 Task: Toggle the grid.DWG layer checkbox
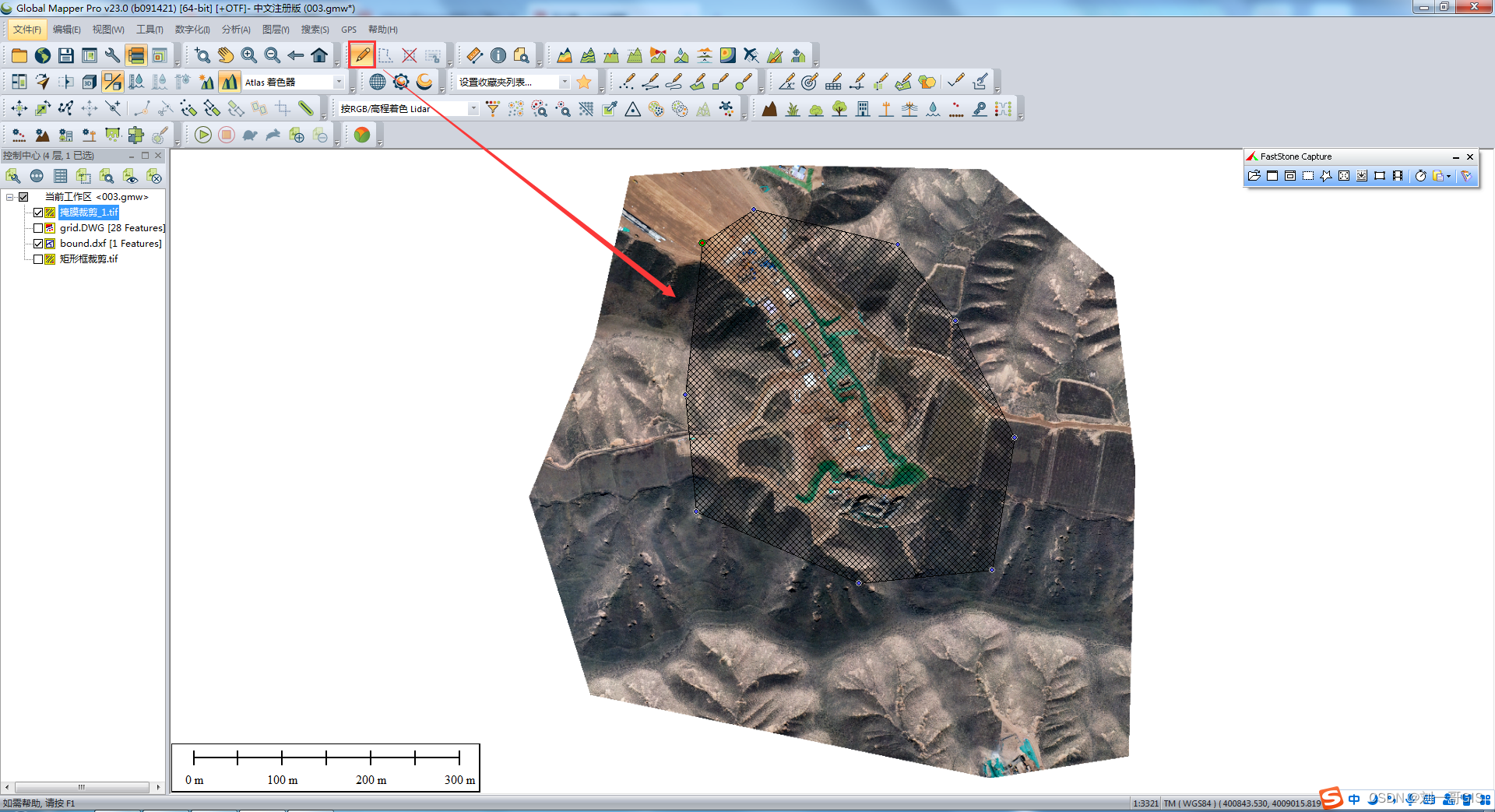38,228
